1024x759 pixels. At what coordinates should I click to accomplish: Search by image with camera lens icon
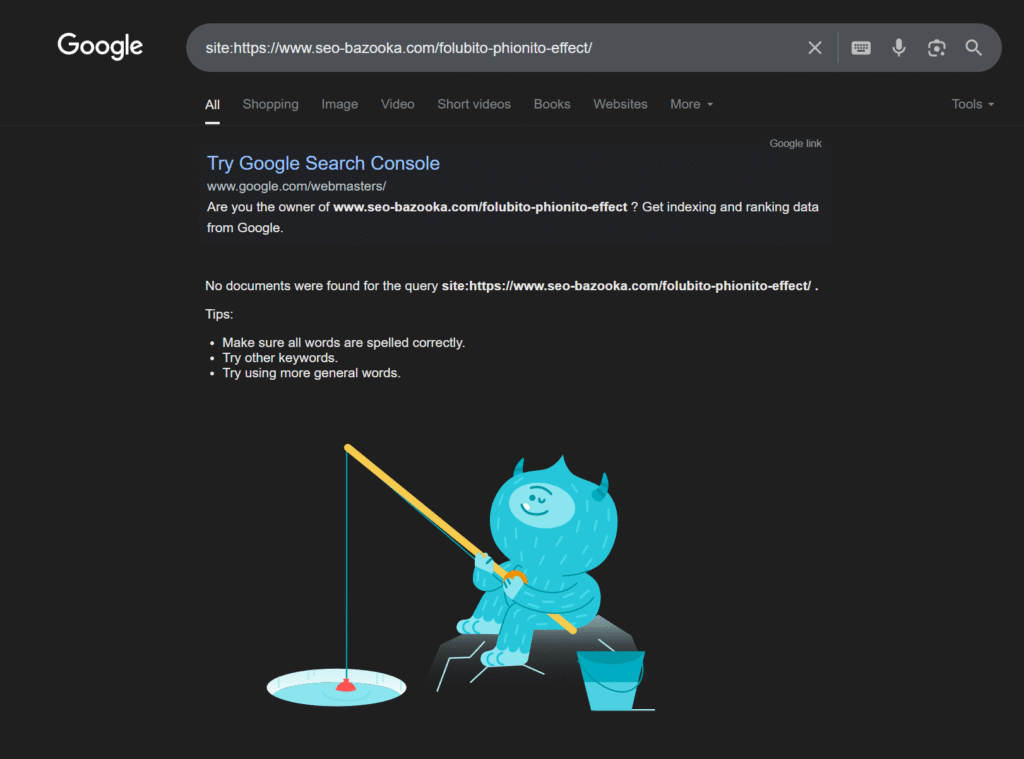(936, 48)
